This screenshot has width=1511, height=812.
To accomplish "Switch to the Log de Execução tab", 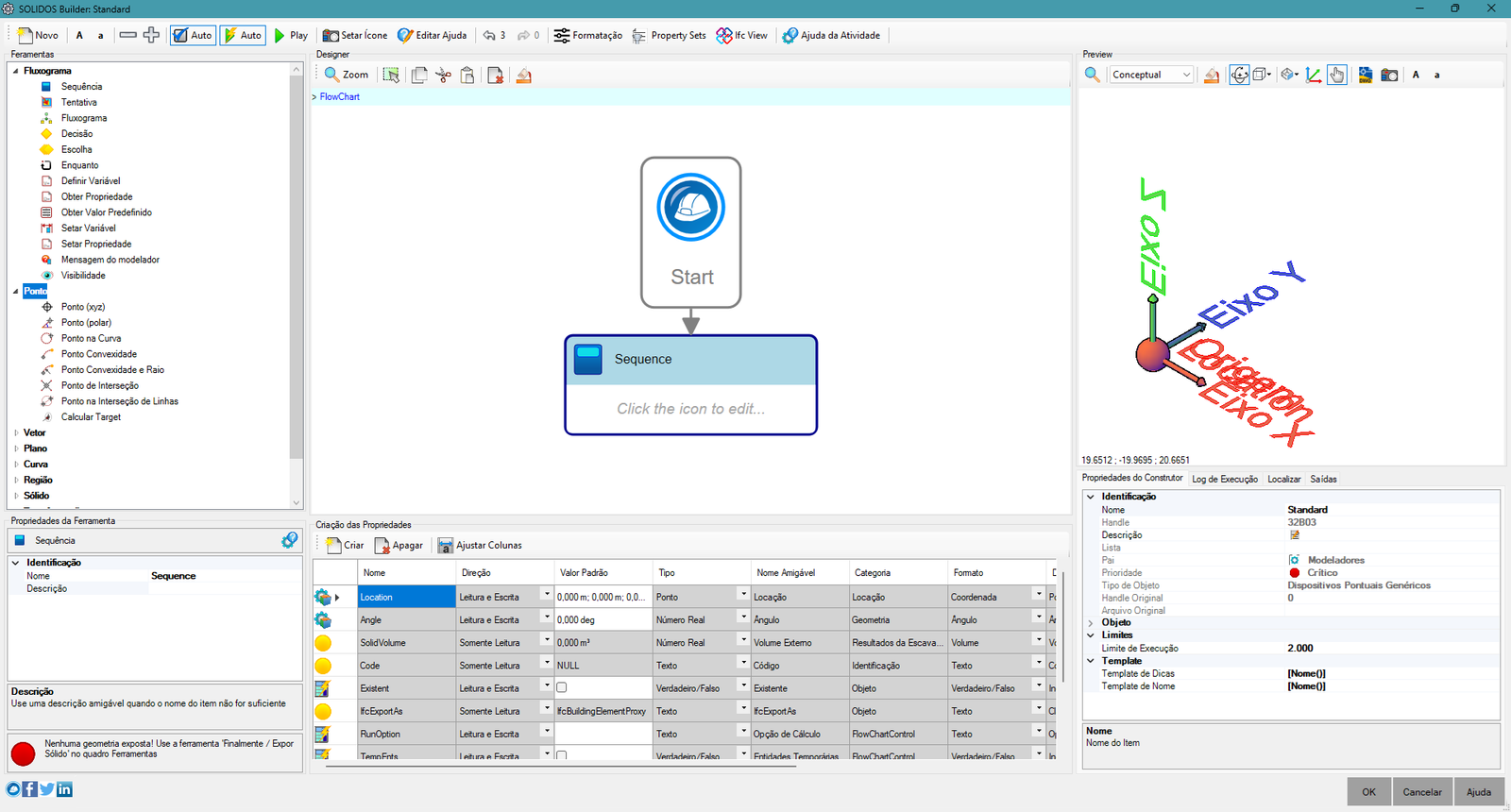I will (1224, 480).
